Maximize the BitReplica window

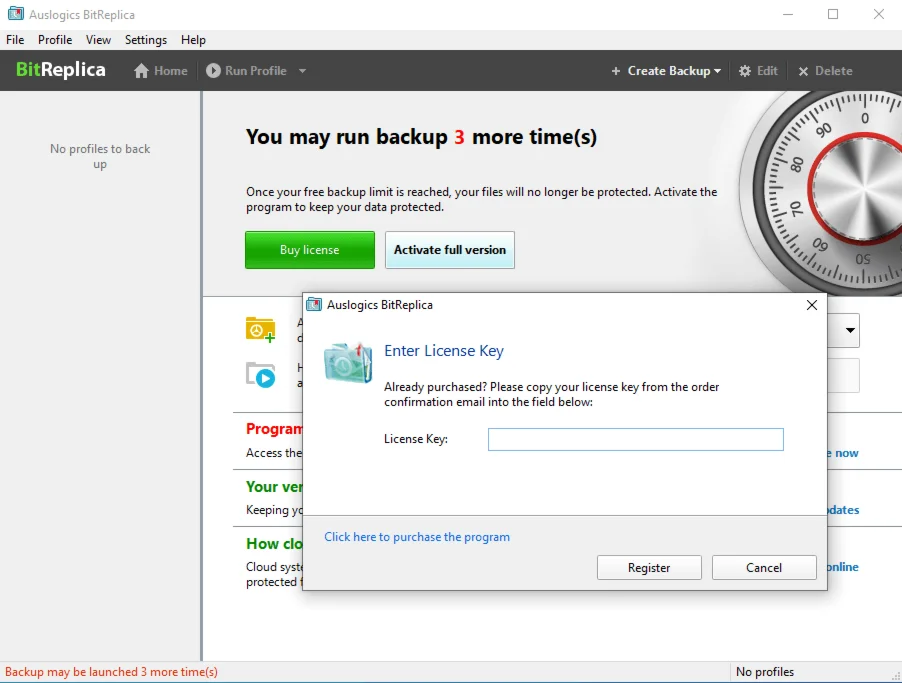[833, 14]
